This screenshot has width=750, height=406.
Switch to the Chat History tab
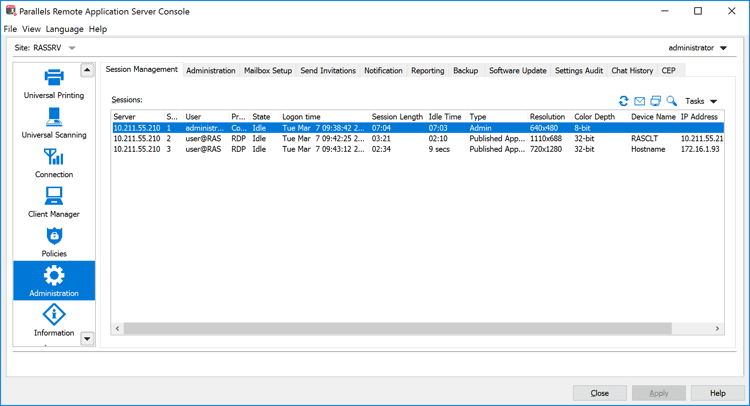click(632, 70)
